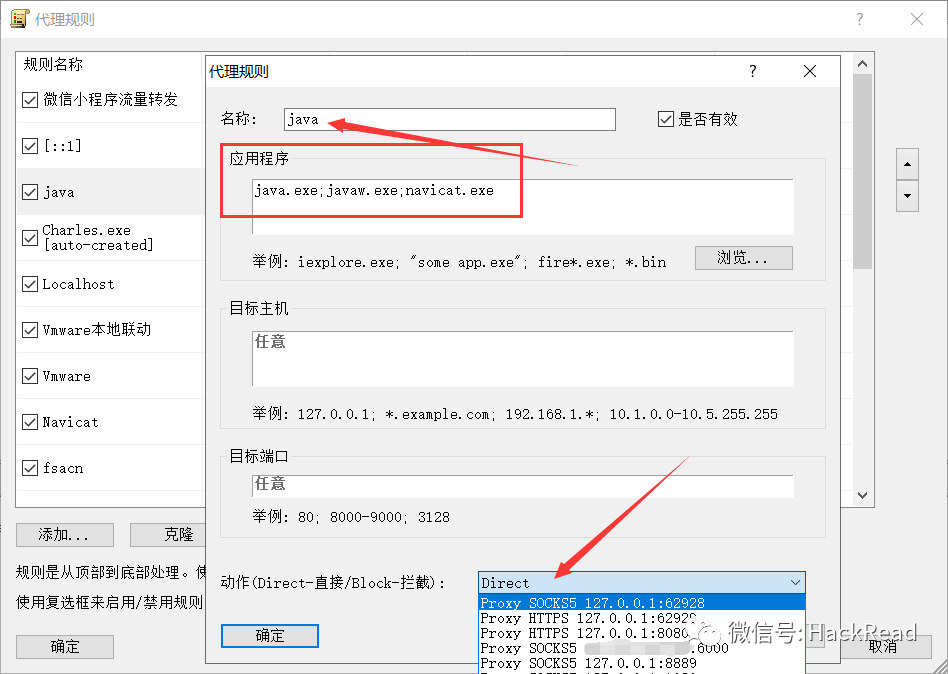The height and width of the screenshot is (674, 948).
Task: Toggle the Vmware本地联动 rule checkbox
Action: coord(30,330)
